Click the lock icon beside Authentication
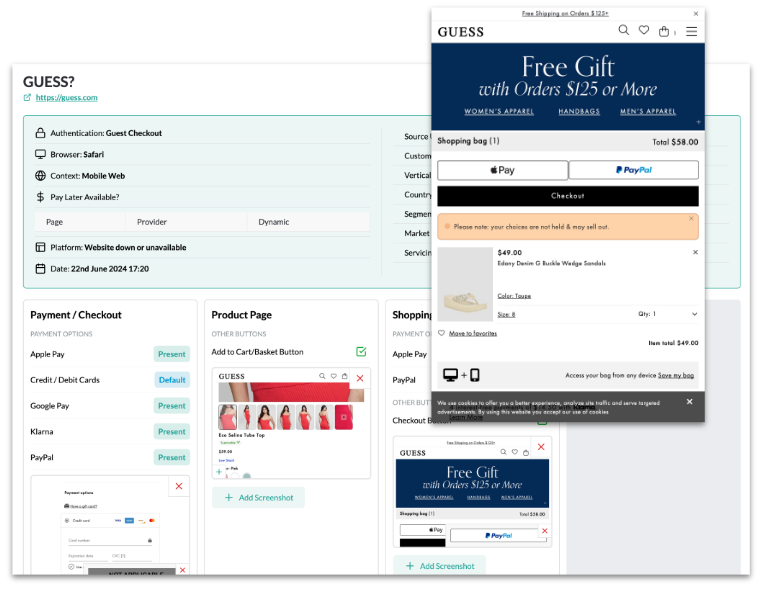This screenshot has height=590, width=767. click(x=40, y=133)
